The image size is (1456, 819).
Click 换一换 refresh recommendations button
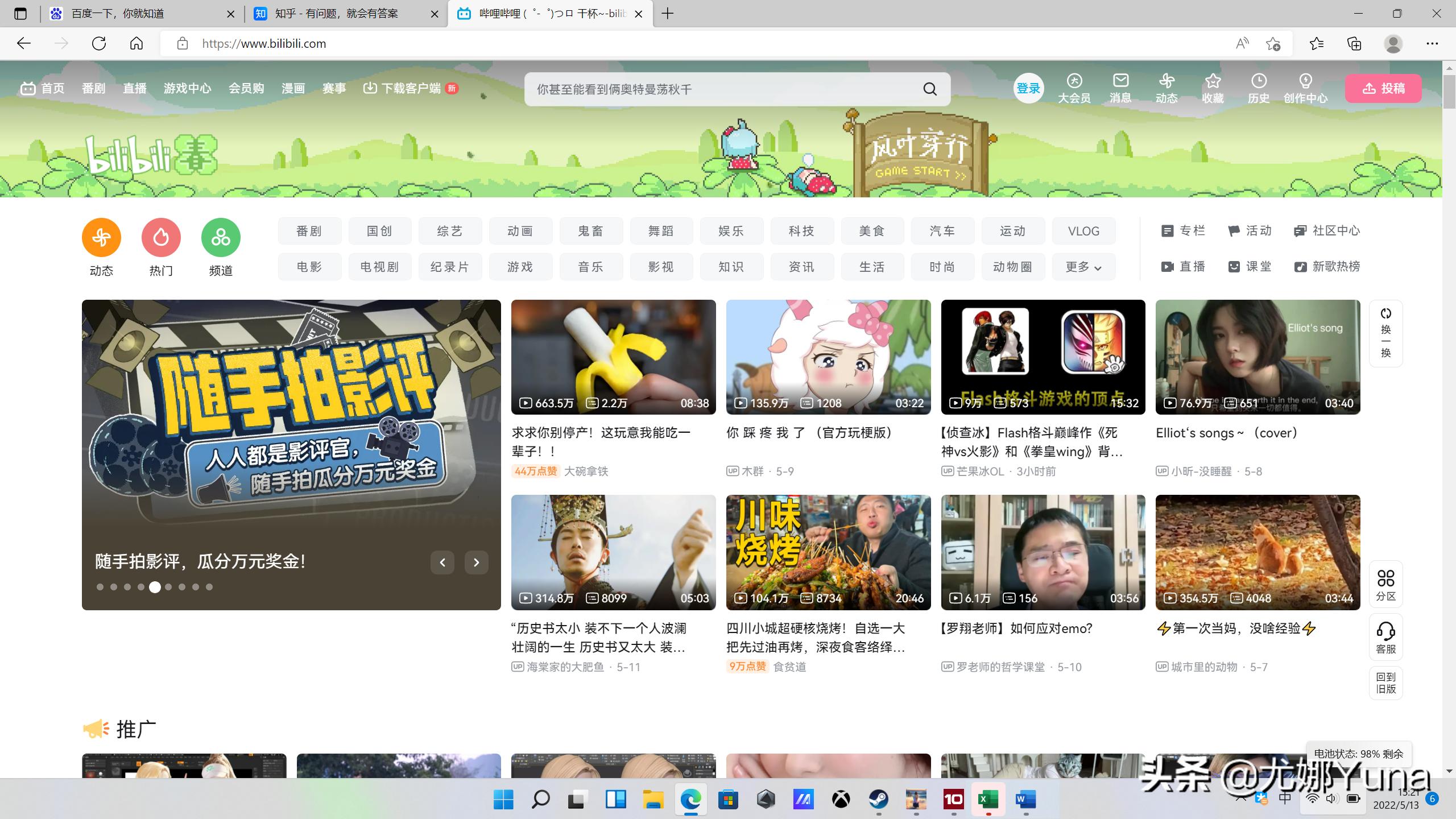[x=1385, y=333]
